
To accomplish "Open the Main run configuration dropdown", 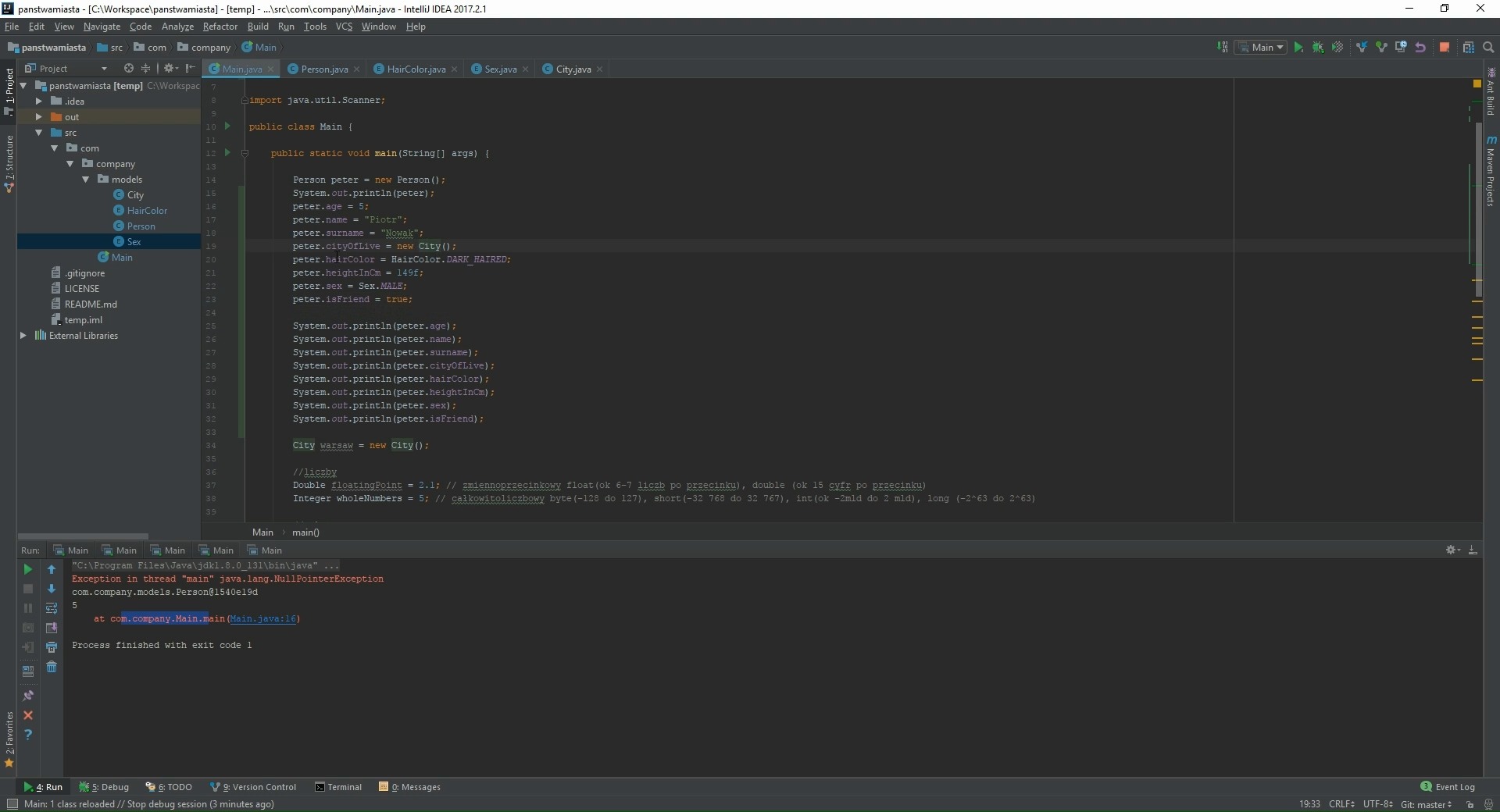I will pyautogui.click(x=1262, y=47).
